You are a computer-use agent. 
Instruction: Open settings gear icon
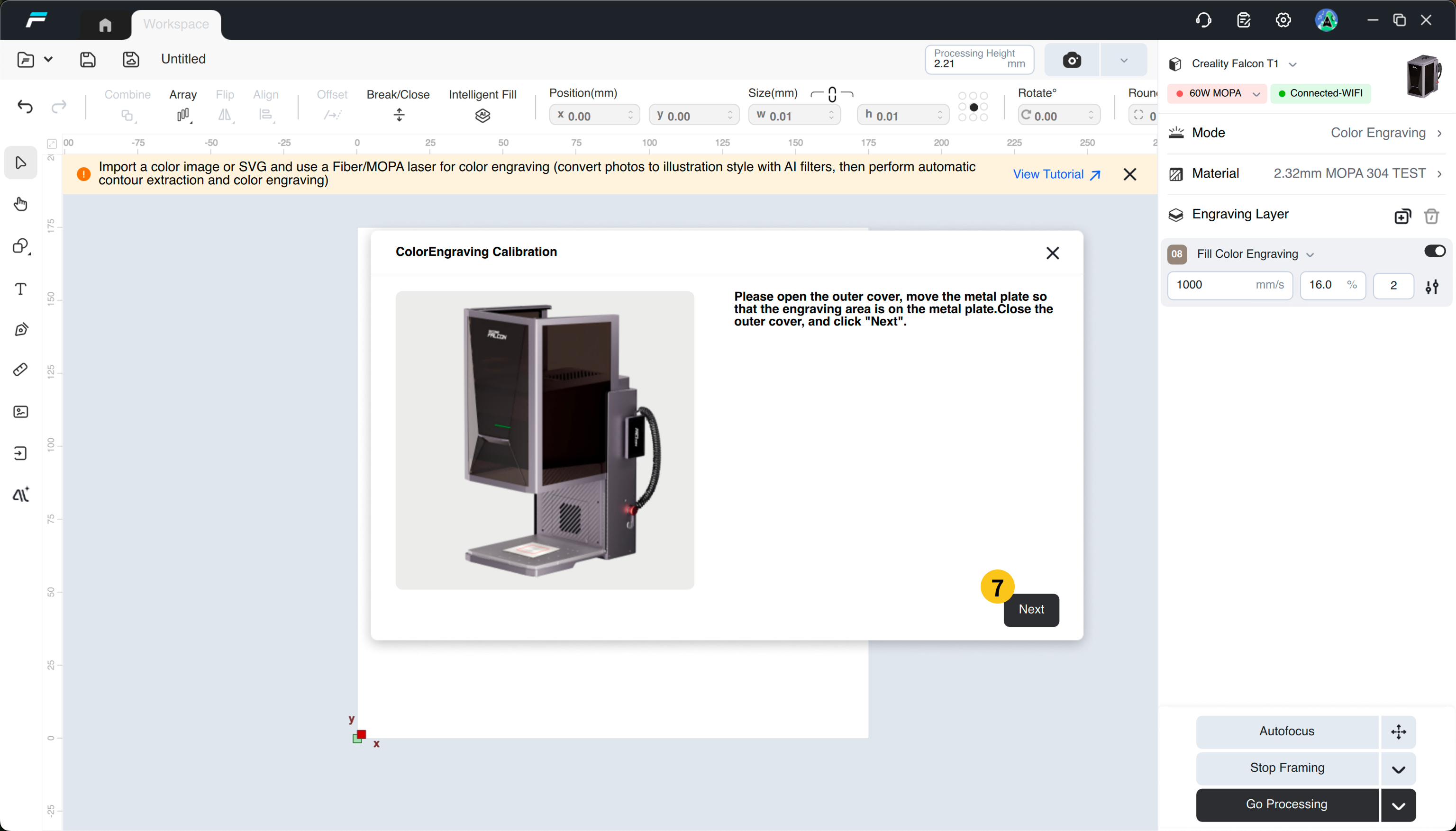1283,20
